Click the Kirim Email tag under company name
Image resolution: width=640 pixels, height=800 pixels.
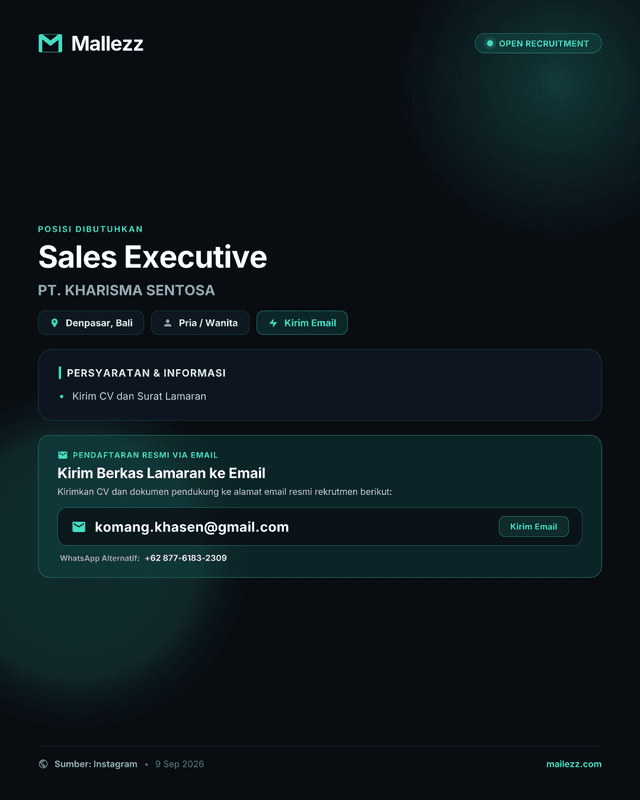(x=302, y=323)
